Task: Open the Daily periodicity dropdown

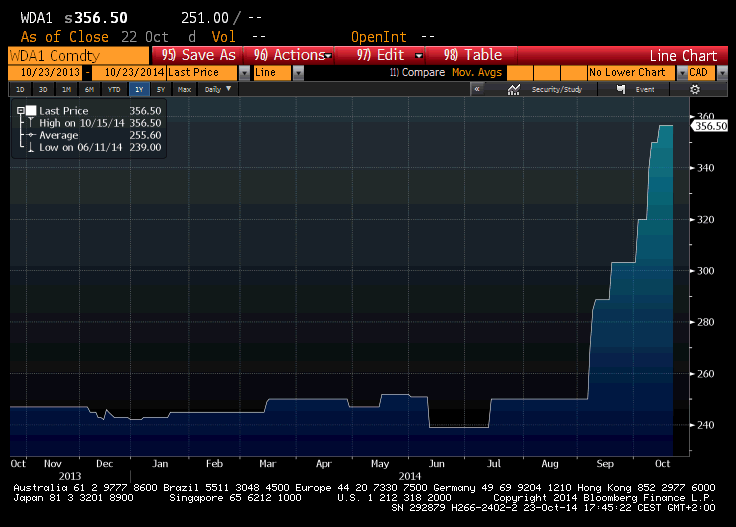Action: (x=218, y=89)
